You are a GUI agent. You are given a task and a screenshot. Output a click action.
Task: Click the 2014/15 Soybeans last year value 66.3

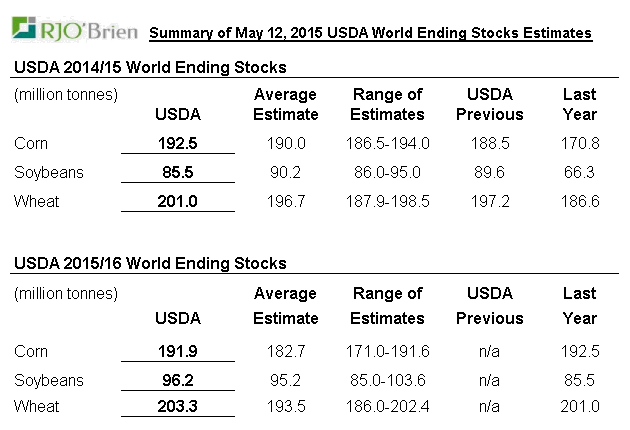(x=579, y=173)
